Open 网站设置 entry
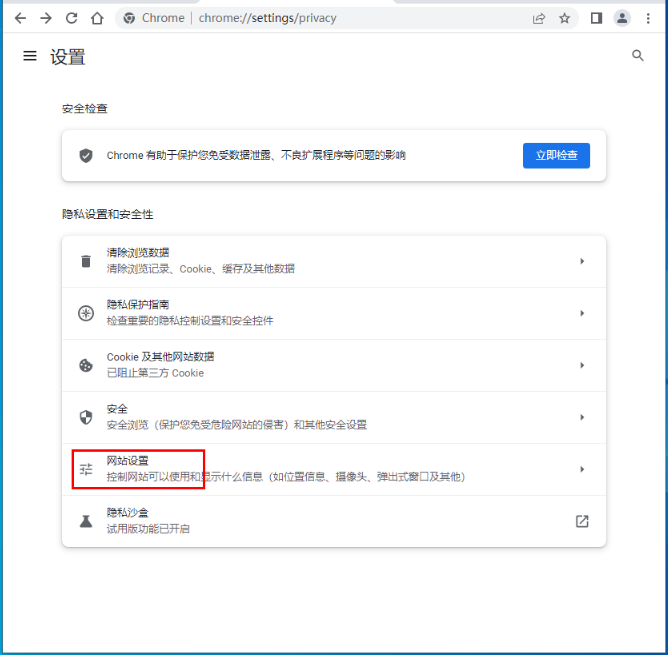Viewport: 668px width, 655px height. (334, 469)
